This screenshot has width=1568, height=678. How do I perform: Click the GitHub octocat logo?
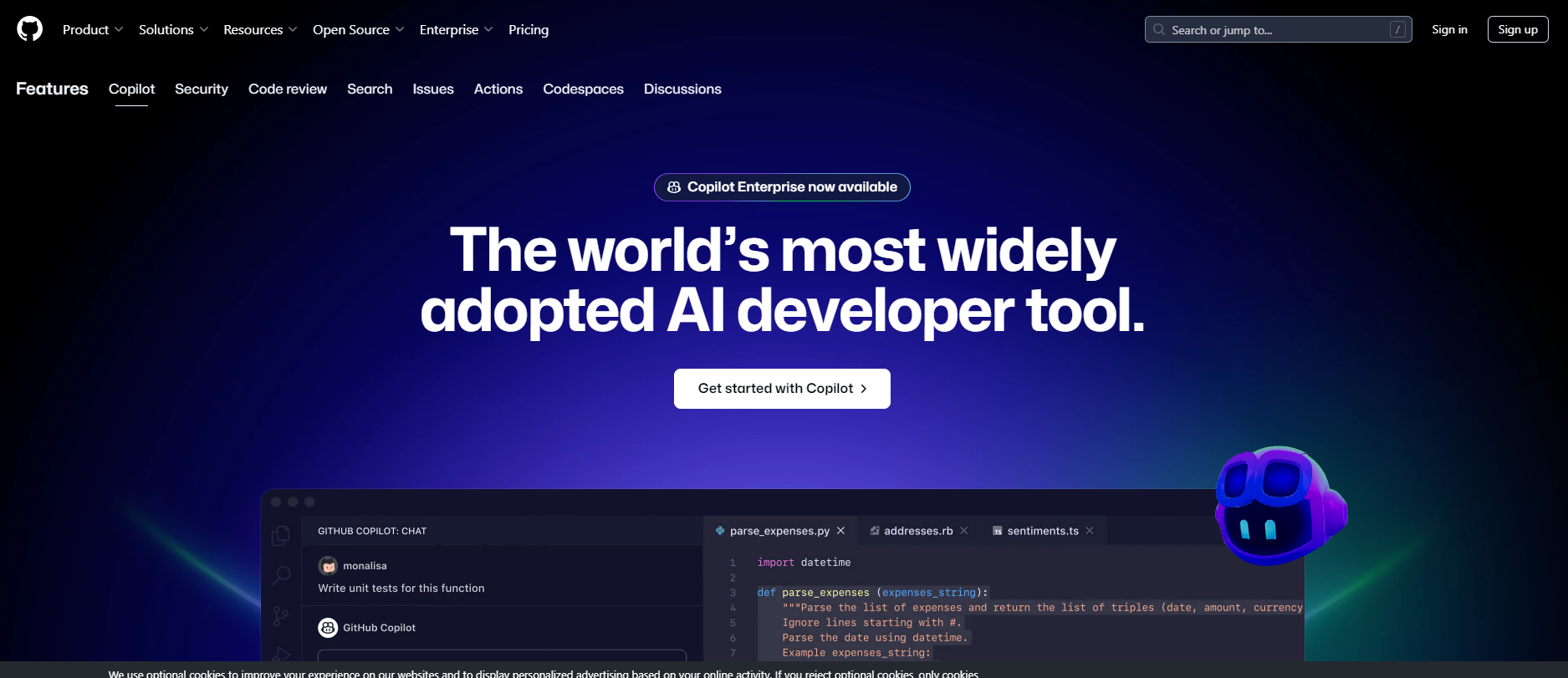[x=30, y=29]
